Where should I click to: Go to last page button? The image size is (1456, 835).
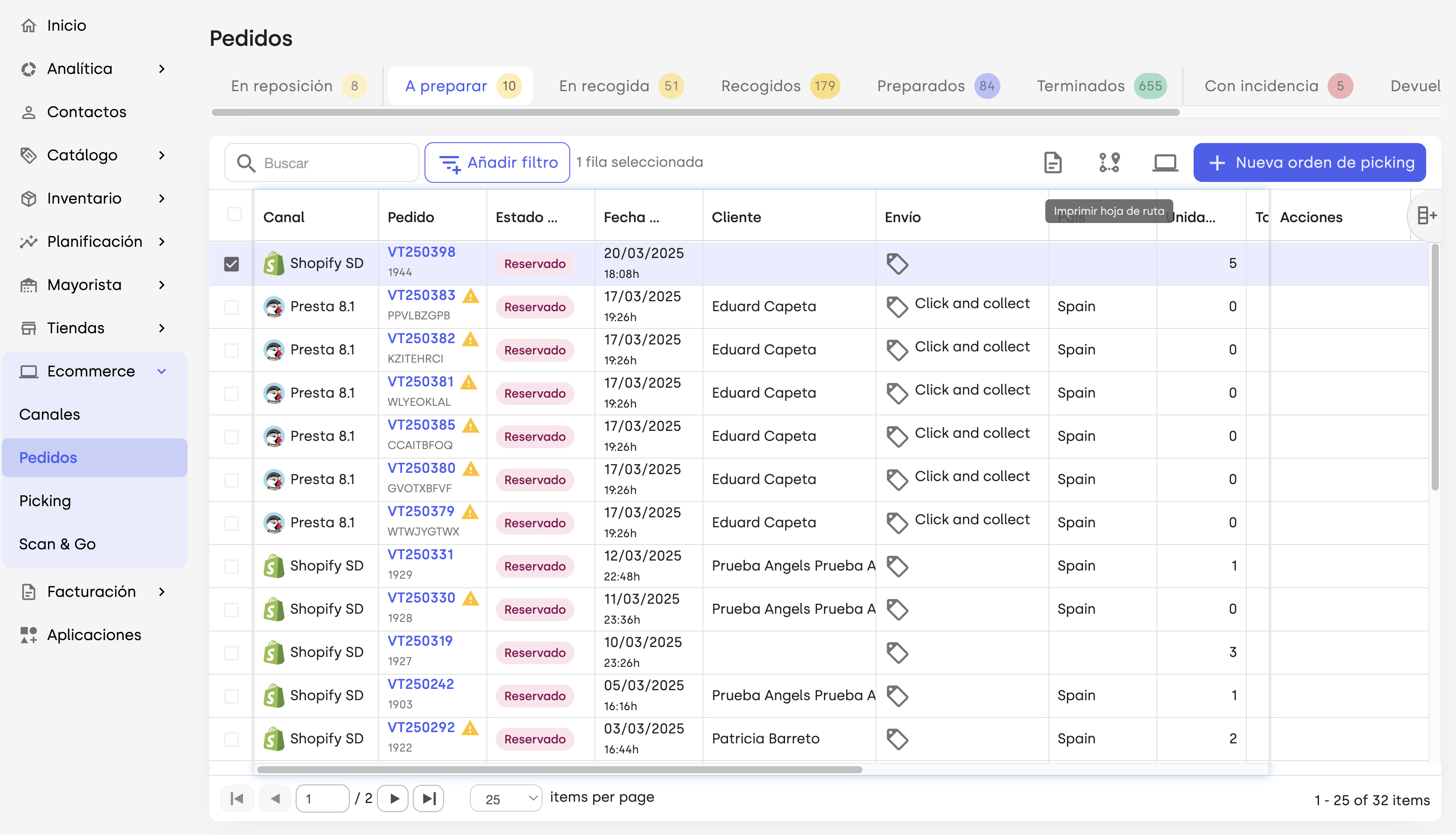[428, 798]
